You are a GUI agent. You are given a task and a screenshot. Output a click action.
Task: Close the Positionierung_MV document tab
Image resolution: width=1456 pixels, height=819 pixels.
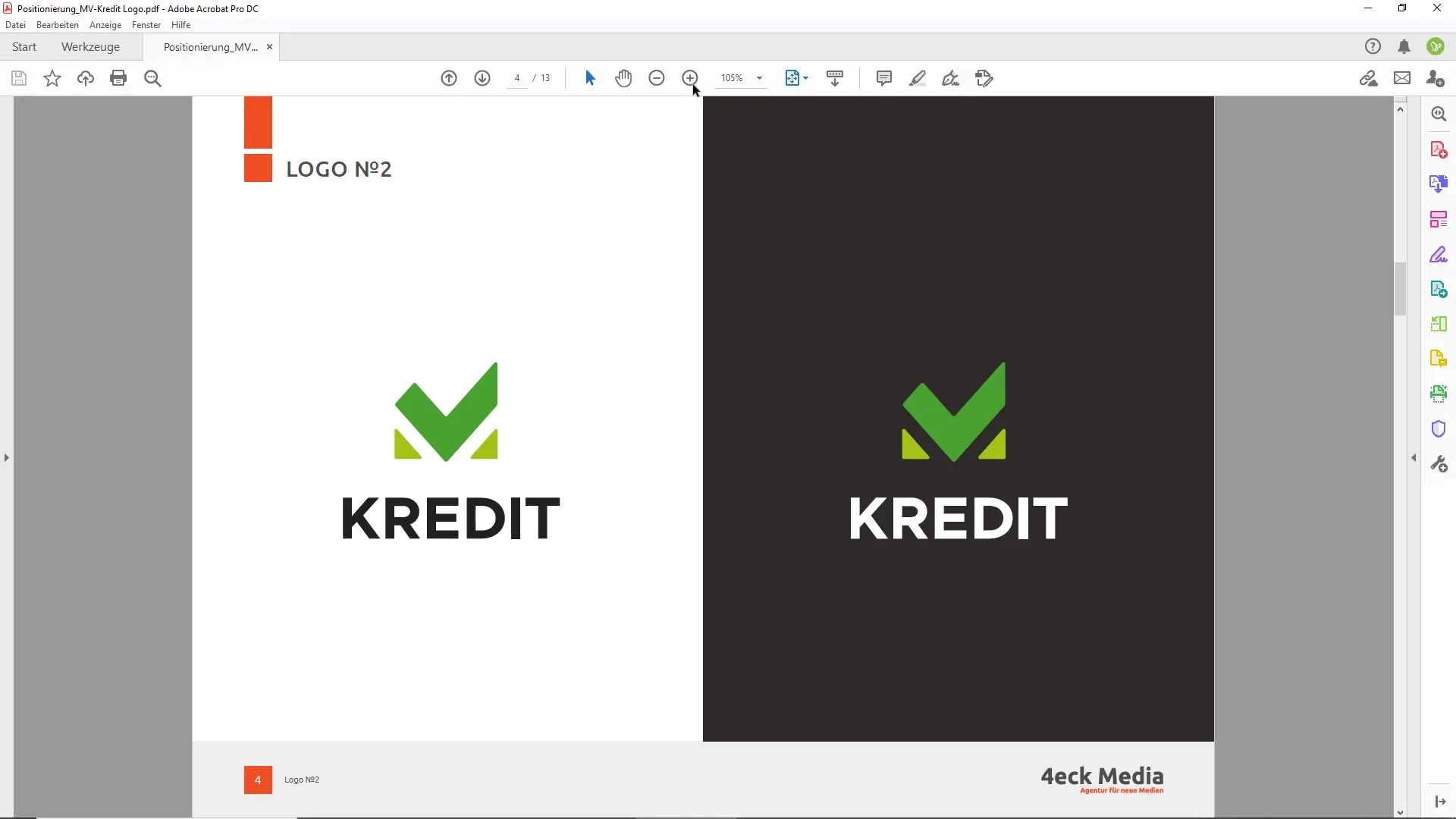[x=269, y=47]
